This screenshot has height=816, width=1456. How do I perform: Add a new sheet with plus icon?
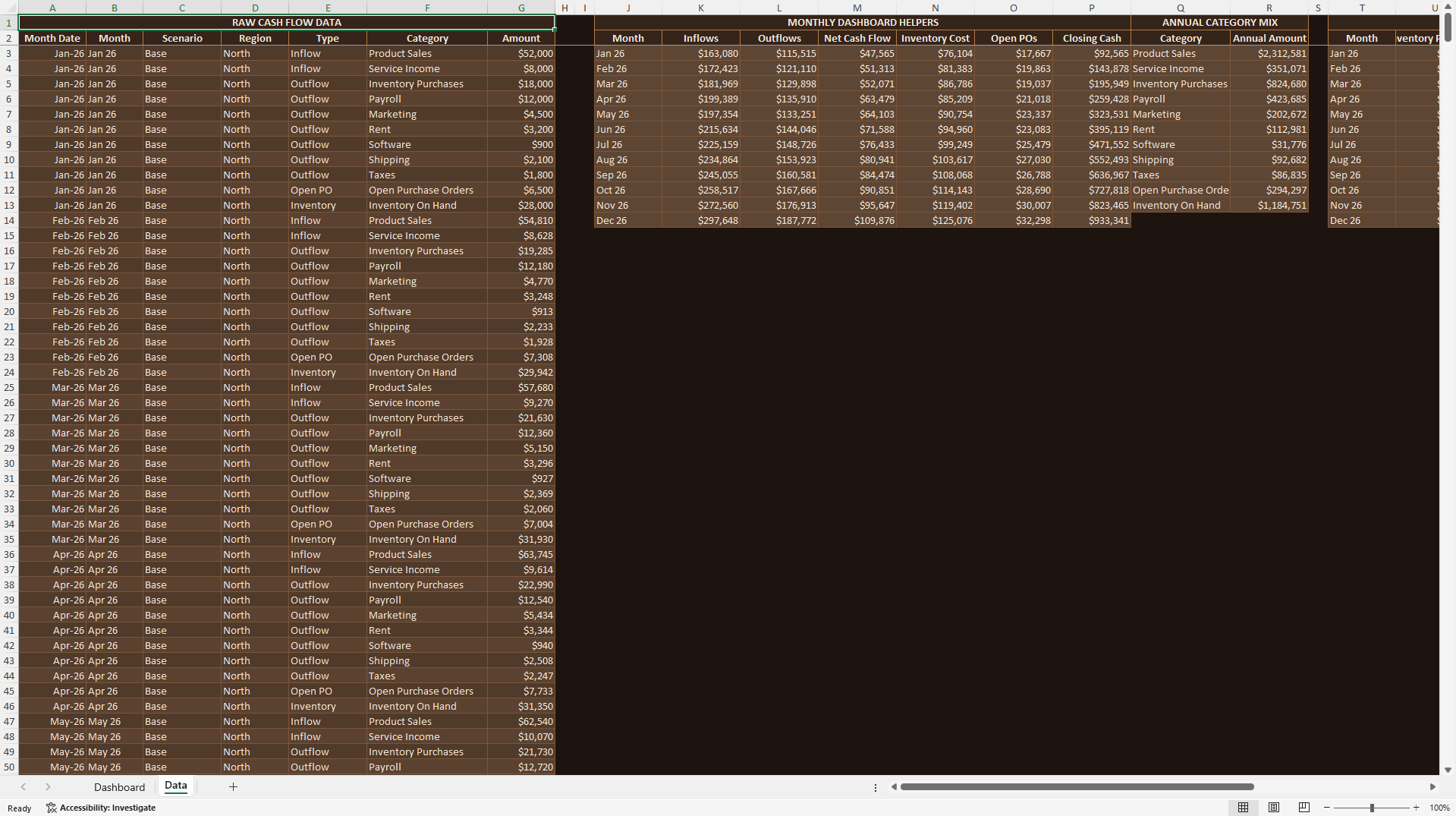click(233, 787)
